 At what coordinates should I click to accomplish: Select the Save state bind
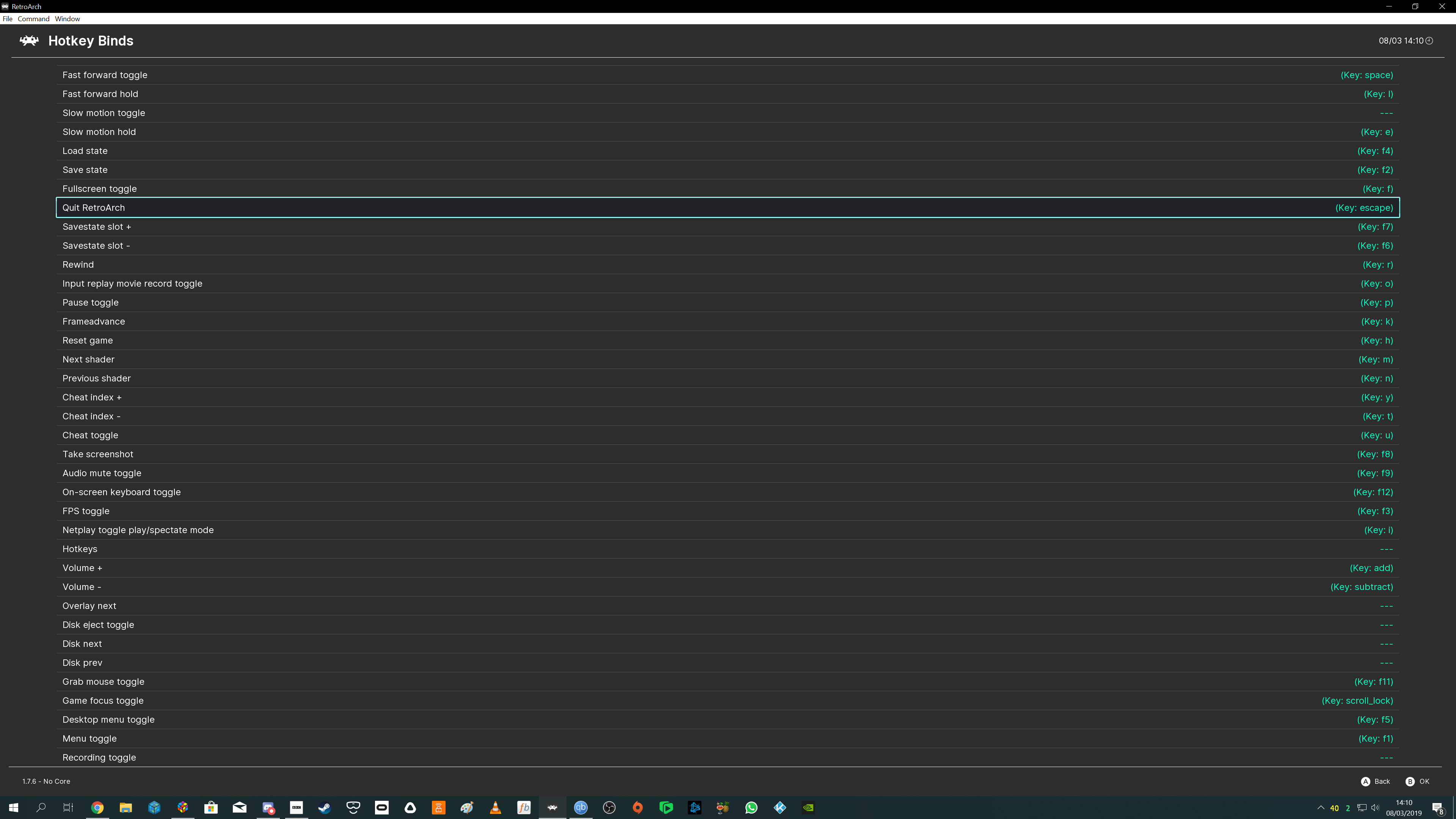pos(728,169)
